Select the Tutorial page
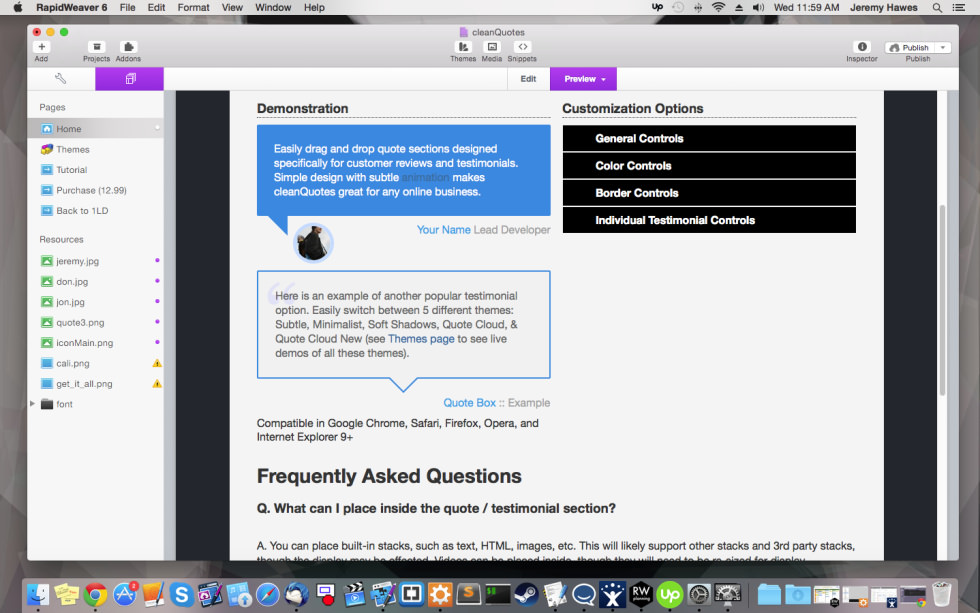The image size is (980, 613). pyautogui.click(x=95, y=170)
